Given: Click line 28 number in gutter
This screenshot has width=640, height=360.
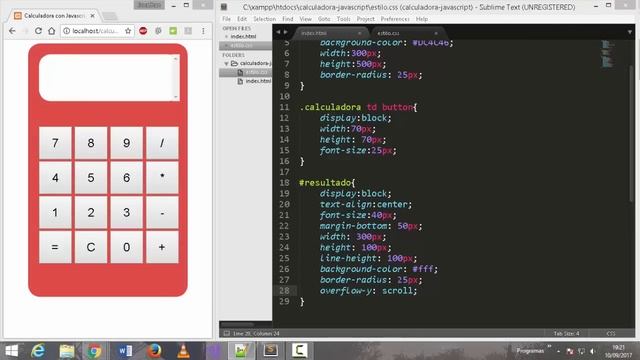Looking at the screenshot, I should coord(284,291).
